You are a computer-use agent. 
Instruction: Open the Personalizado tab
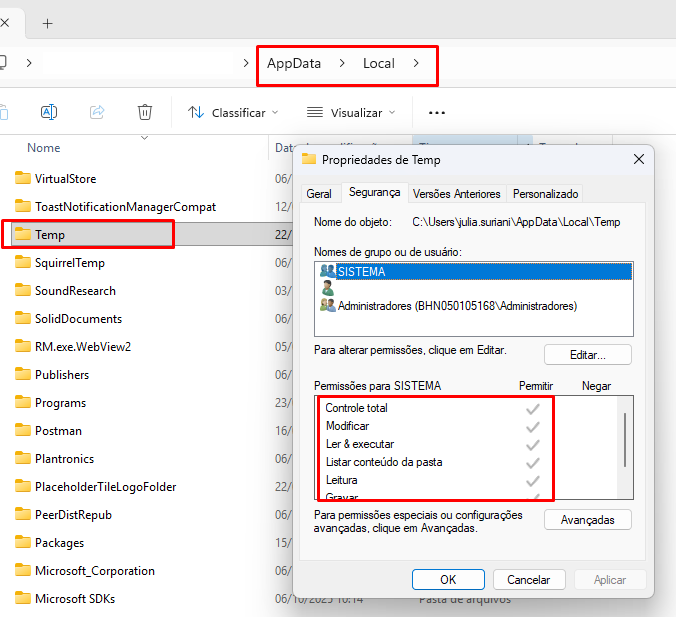545,194
